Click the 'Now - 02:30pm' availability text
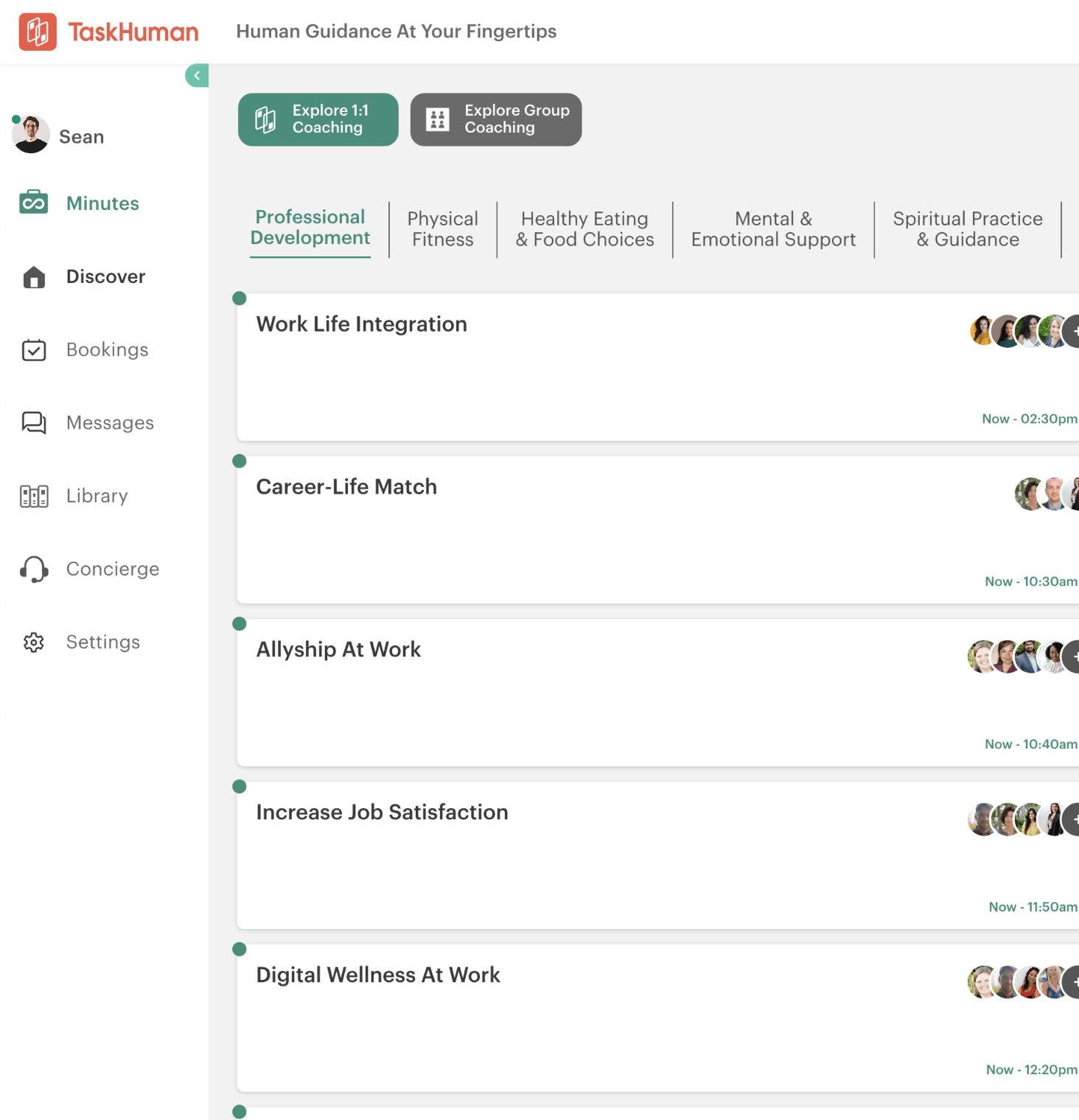The image size is (1079, 1120). (1030, 419)
